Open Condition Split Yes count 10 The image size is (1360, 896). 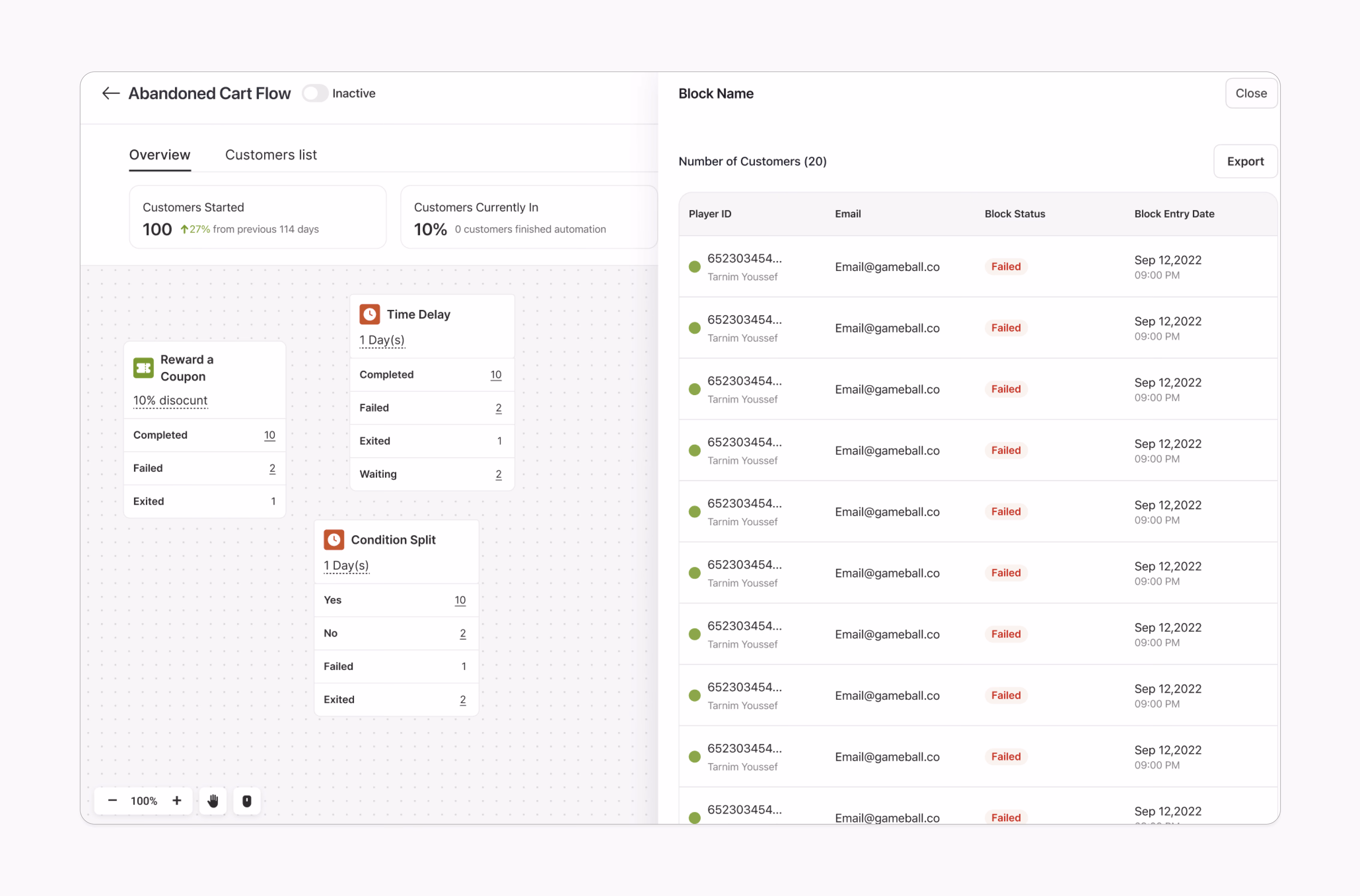click(x=460, y=600)
